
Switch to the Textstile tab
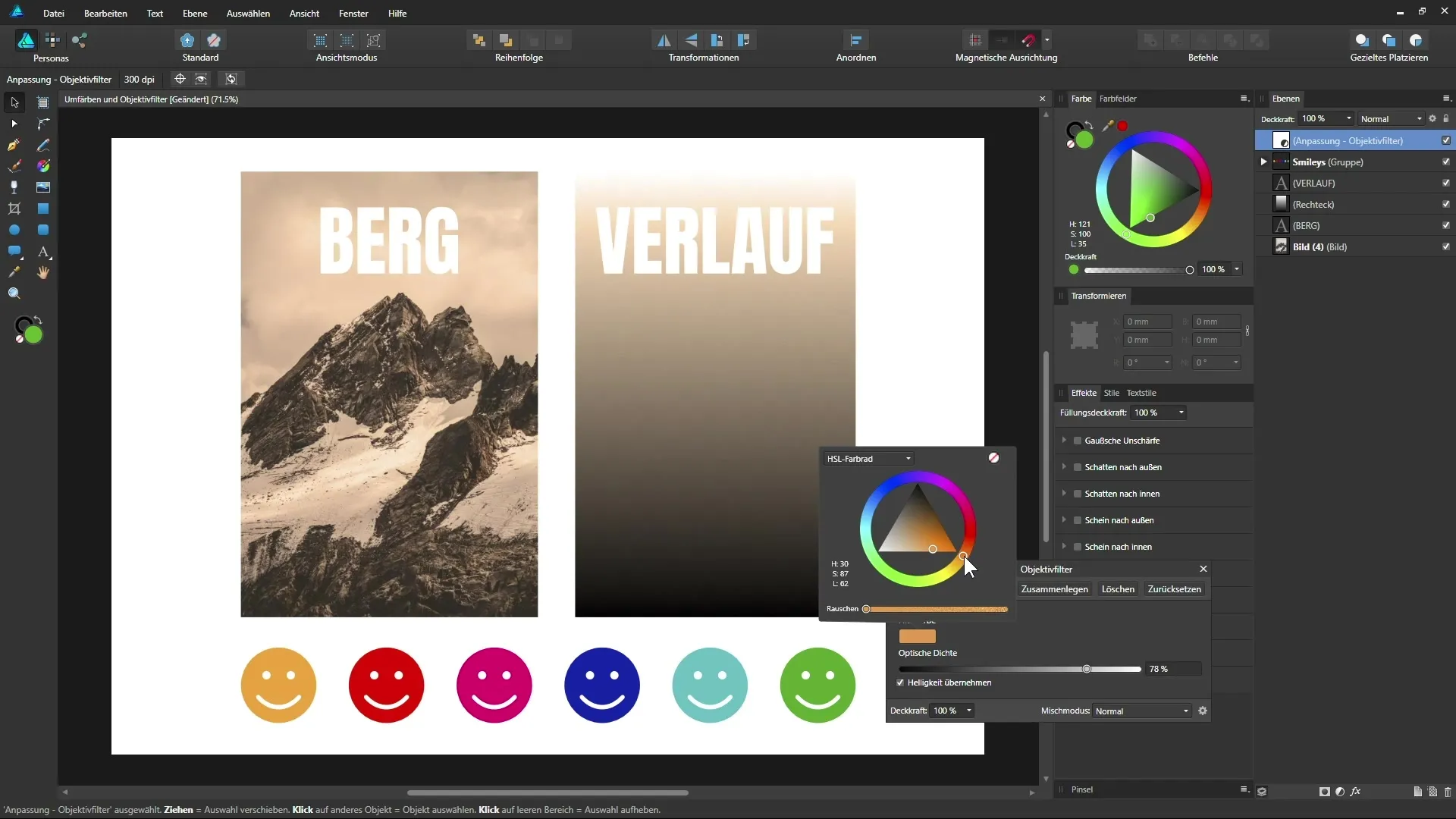pyautogui.click(x=1141, y=393)
